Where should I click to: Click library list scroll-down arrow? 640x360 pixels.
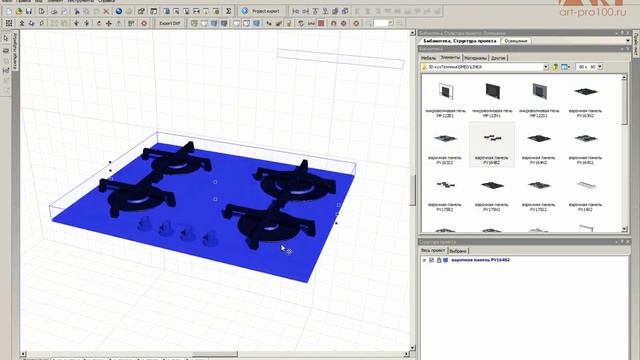(624, 229)
